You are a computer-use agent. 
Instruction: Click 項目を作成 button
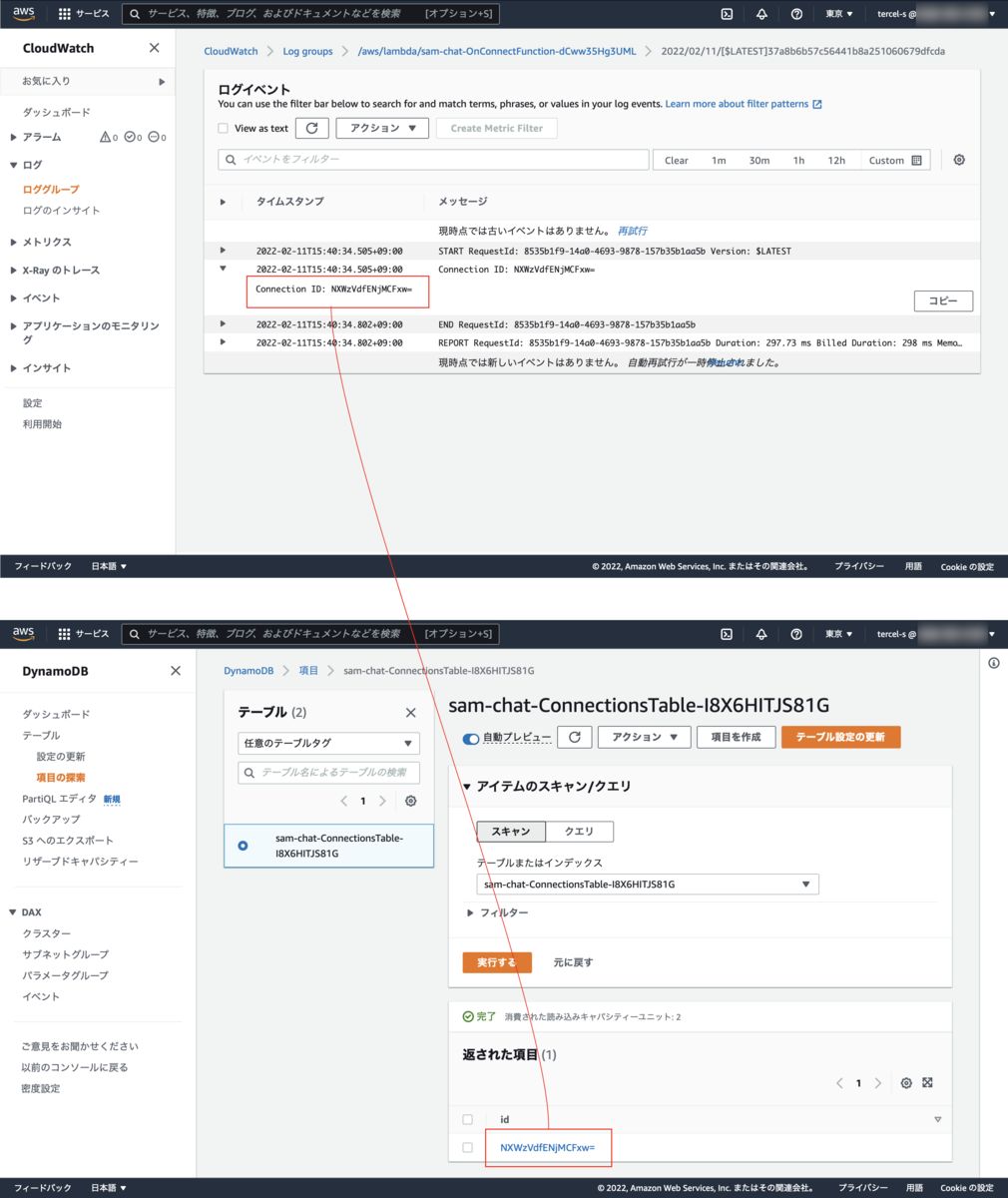(x=736, y=737)
